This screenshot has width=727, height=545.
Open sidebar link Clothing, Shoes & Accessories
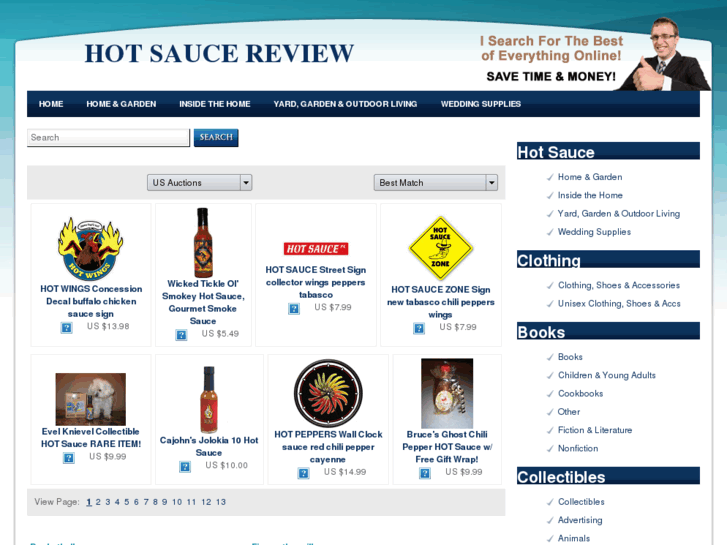(619, 285)
